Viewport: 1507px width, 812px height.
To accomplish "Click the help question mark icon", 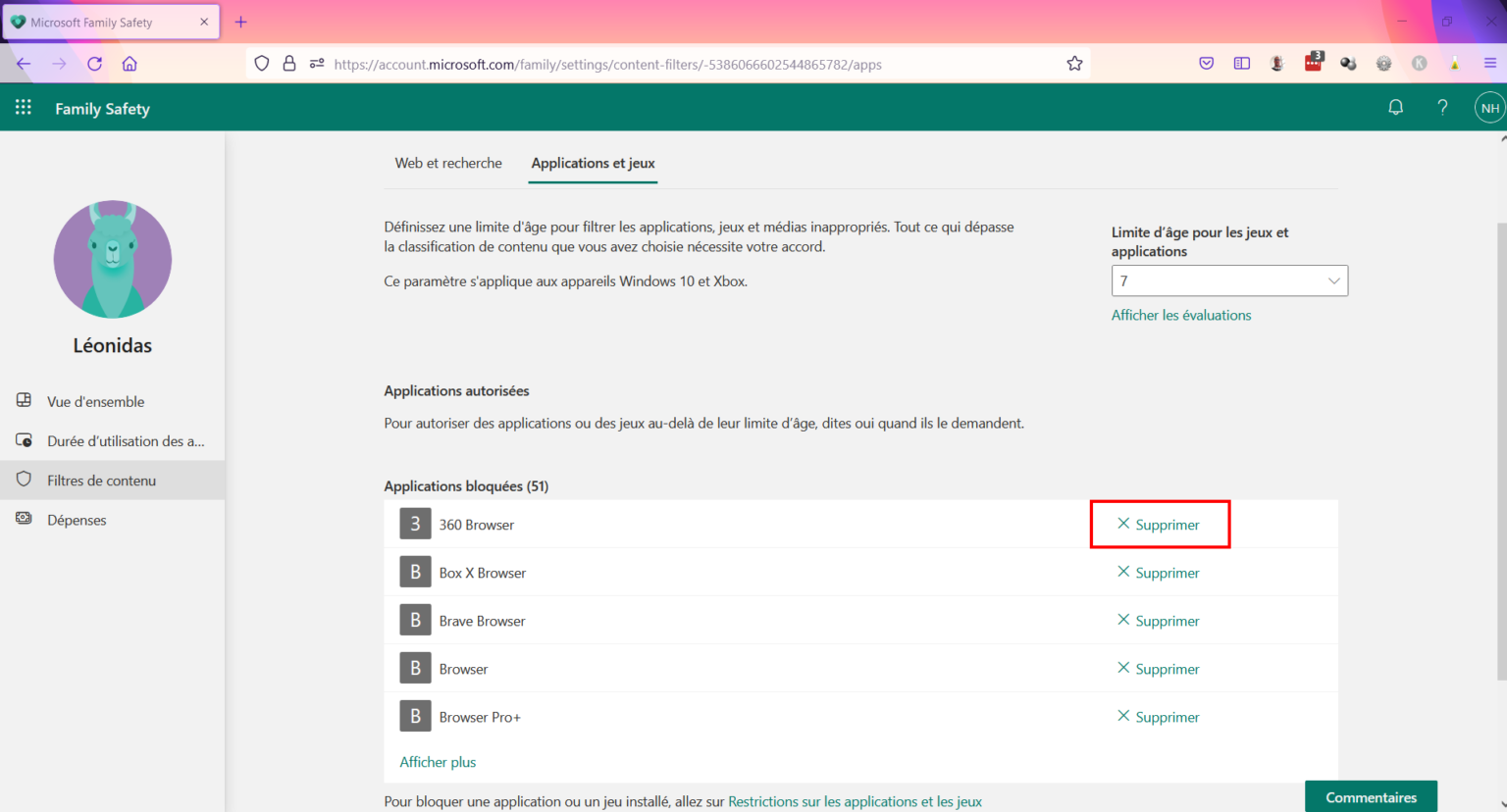I will [x=1442, y=108].
